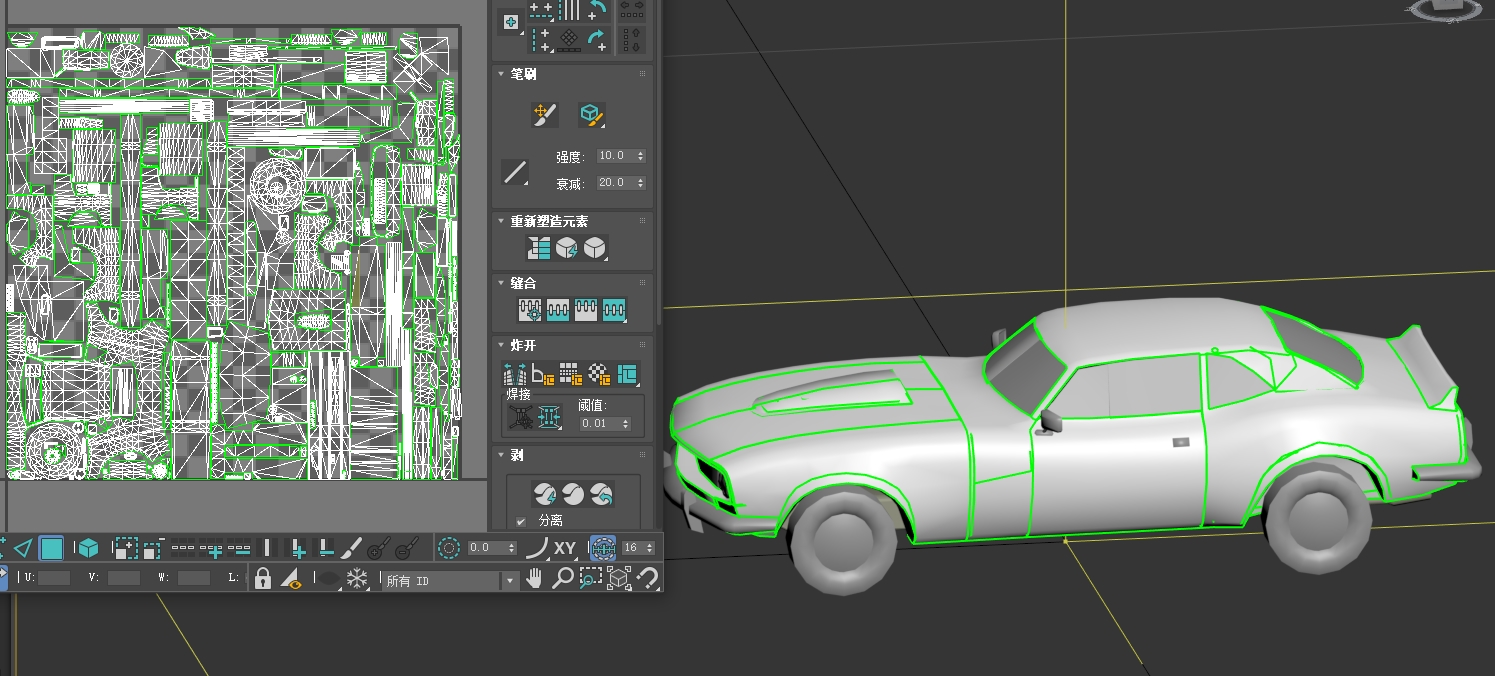Click the 强度 spinner value field
Screen dimensions: 1495x676
613,156
